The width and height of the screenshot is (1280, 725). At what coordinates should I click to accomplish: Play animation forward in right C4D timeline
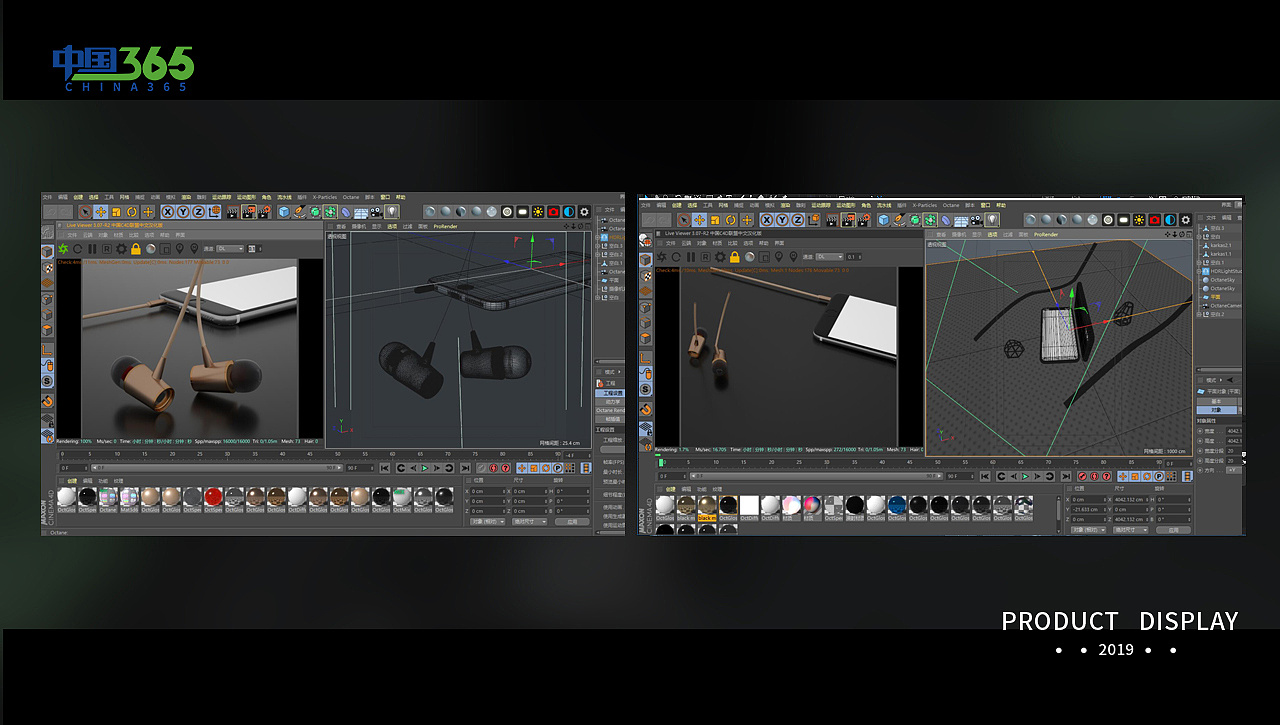pos(1025,477)
